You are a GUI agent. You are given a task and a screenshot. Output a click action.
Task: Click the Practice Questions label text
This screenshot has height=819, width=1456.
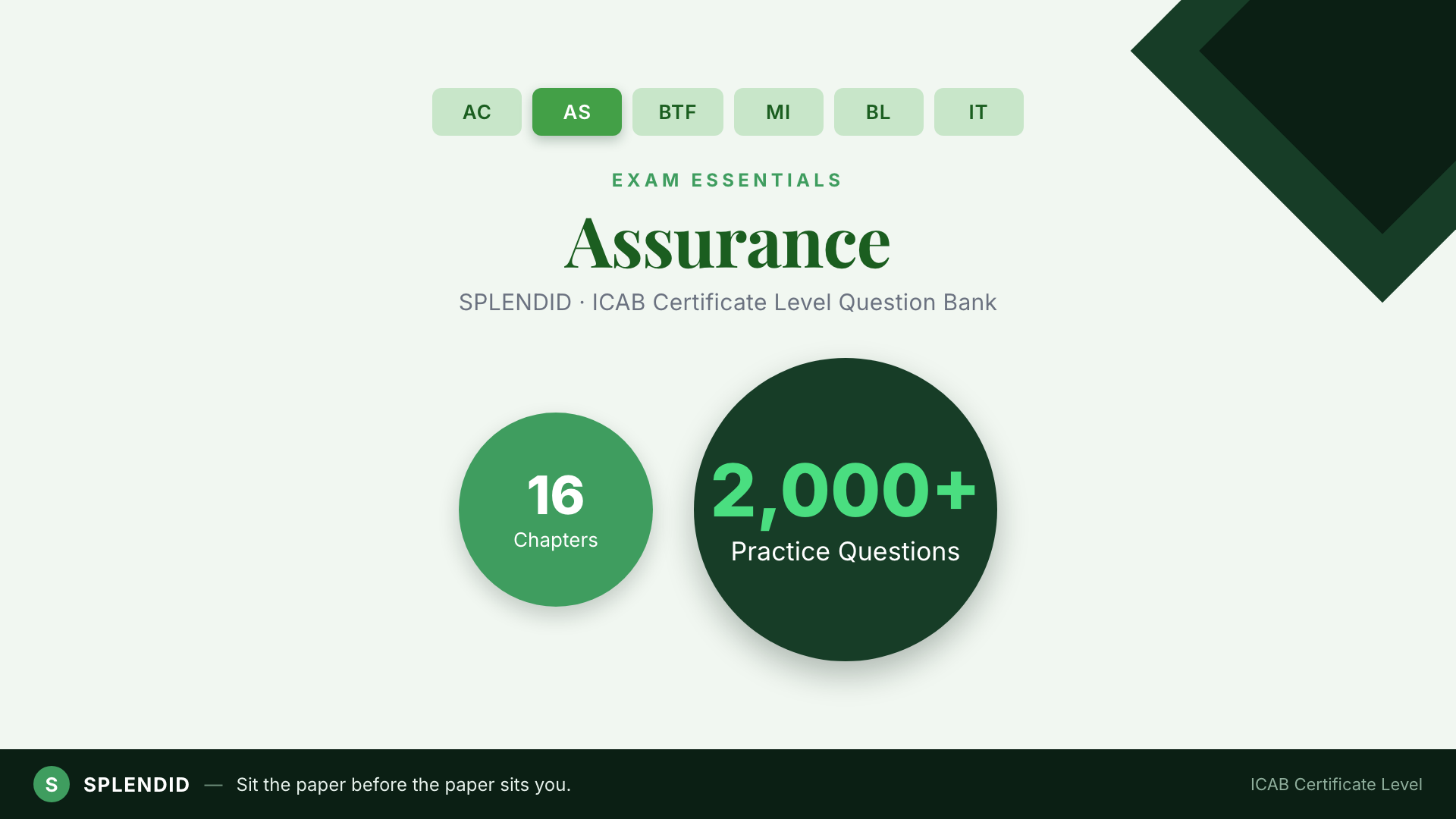point(846,551)
